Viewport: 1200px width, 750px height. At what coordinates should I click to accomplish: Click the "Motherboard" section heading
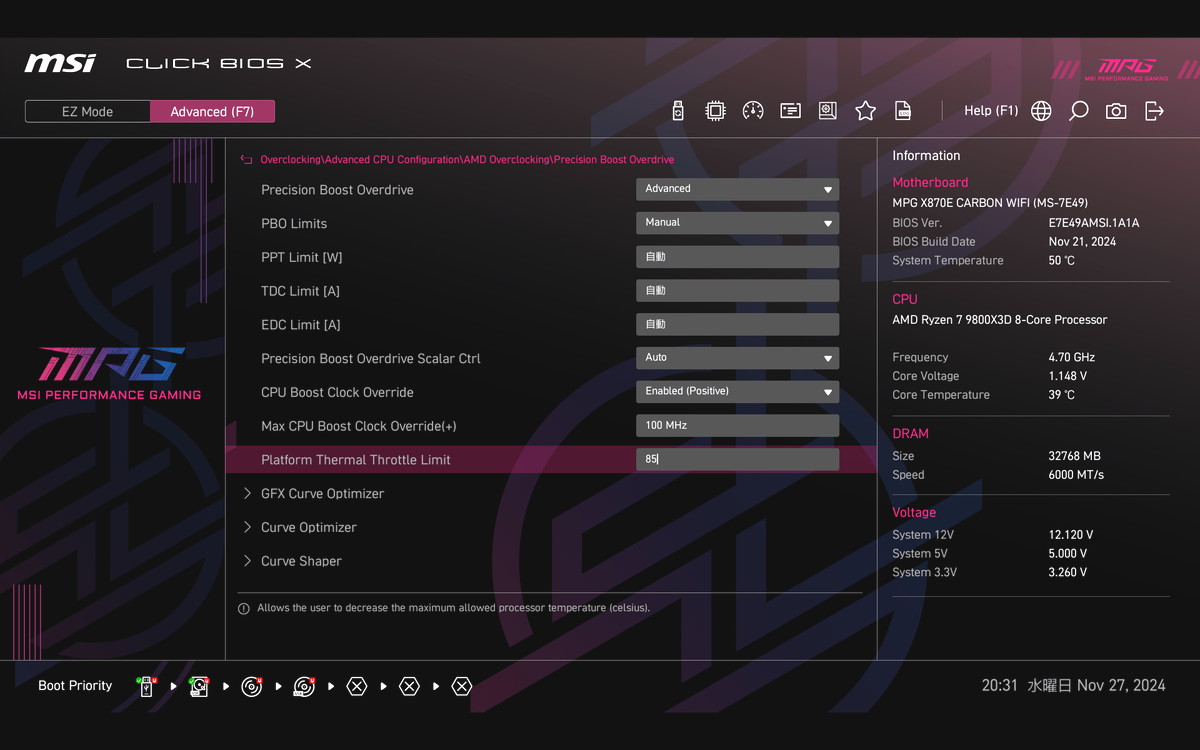pos(930,183)
